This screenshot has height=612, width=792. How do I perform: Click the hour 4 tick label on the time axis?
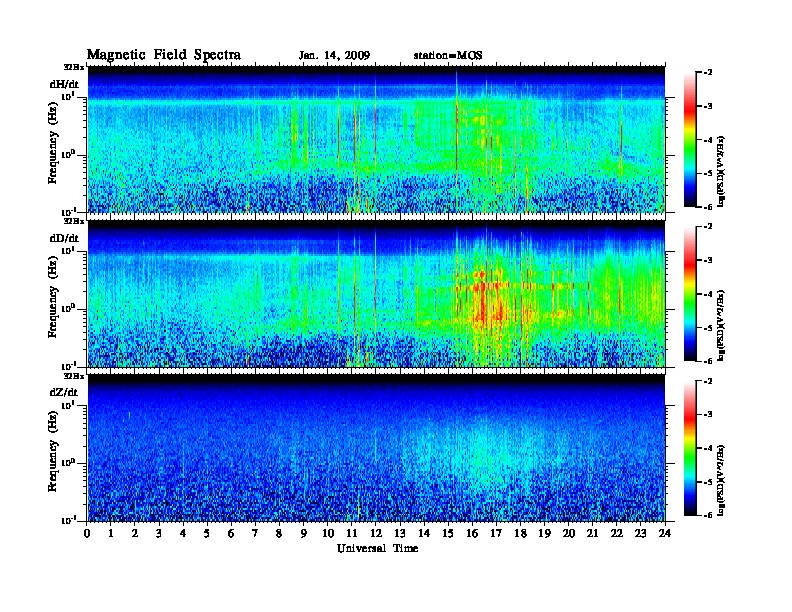pyautogui.click(x=183, y=534)
